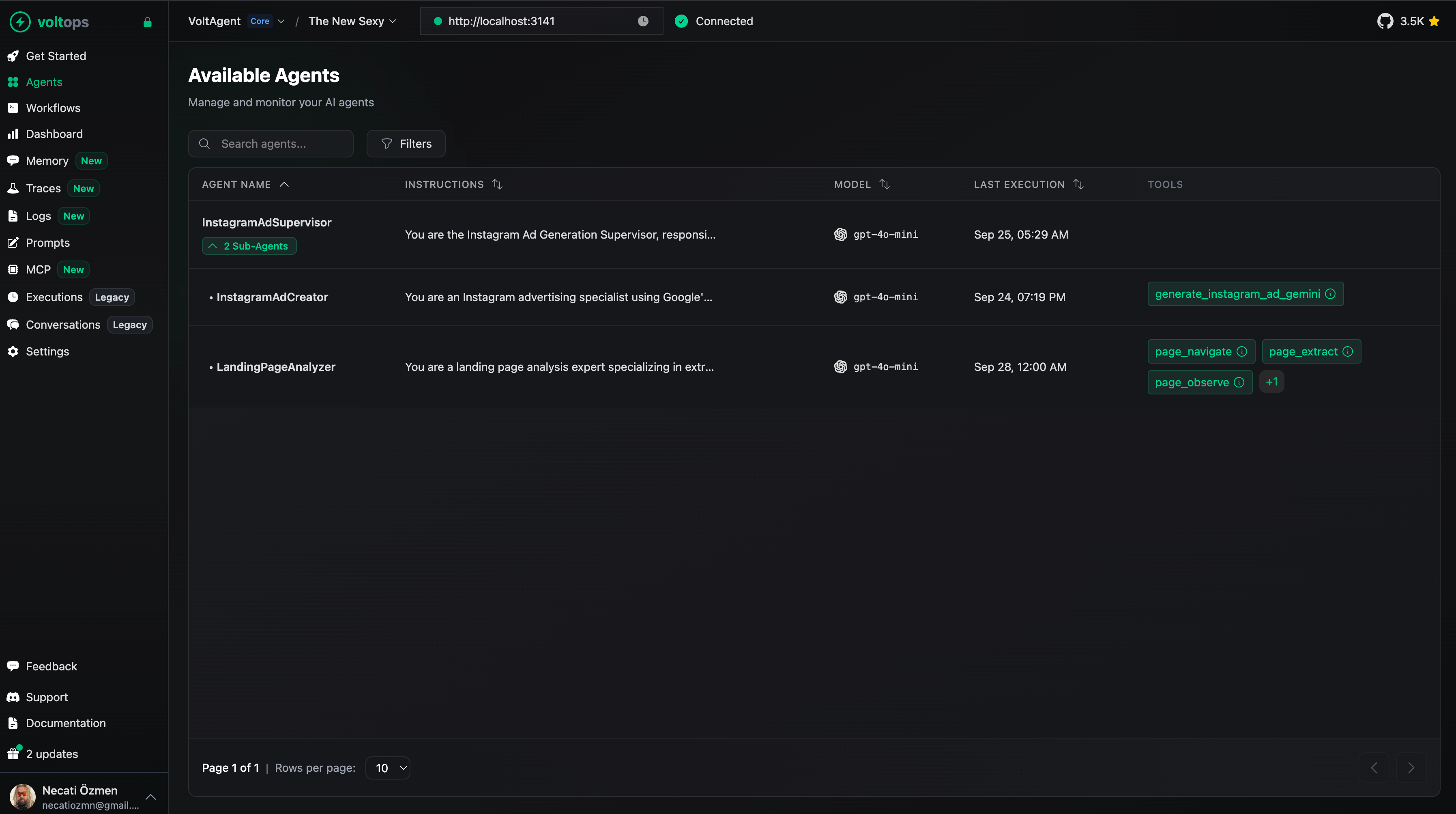
Task: Open the Rows per page dropdown
Action: coord(388,768)
